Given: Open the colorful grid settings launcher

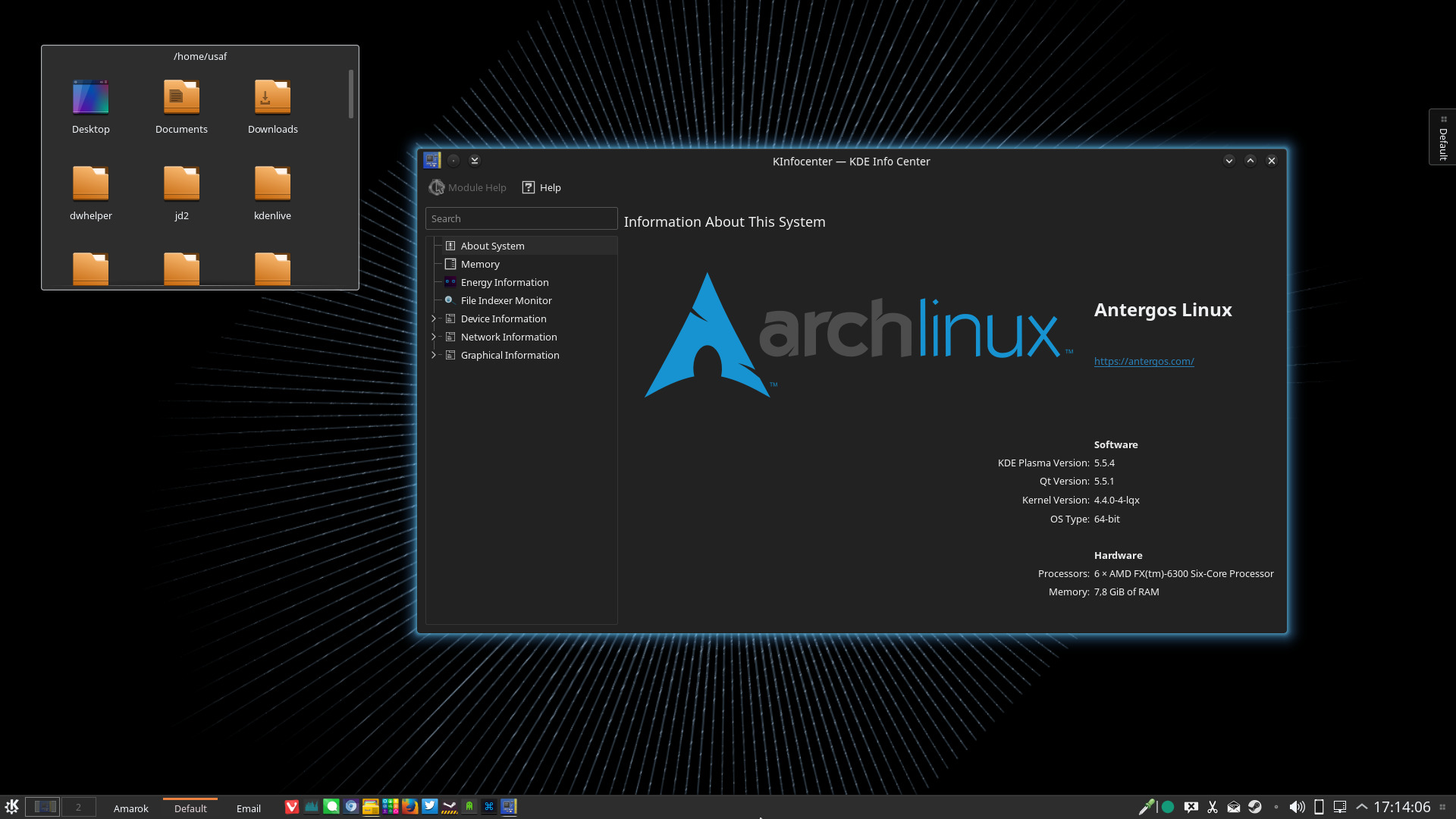Looking at the screenshot, I should 391,807.
